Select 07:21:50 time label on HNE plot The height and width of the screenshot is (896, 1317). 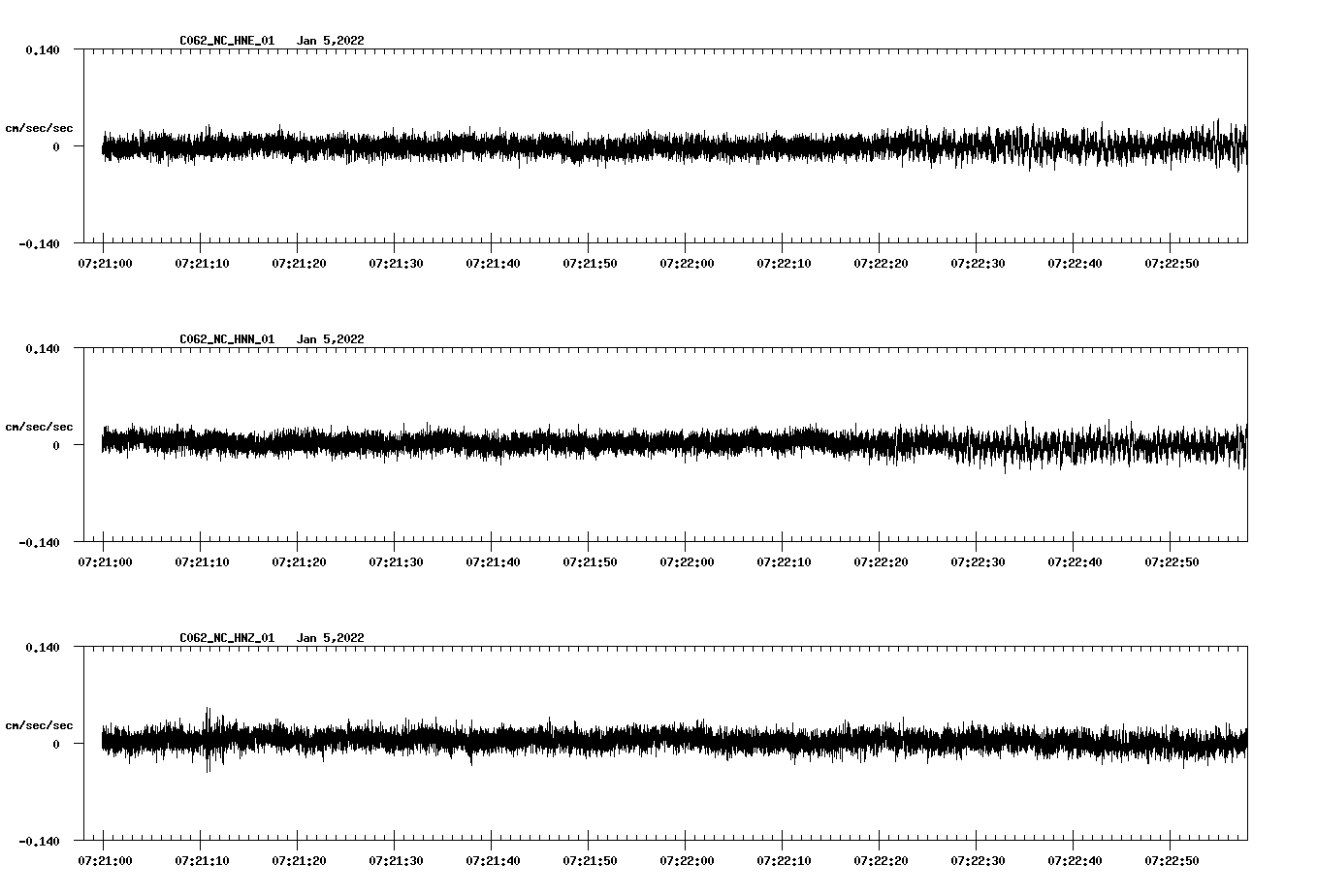pos(590,263)
